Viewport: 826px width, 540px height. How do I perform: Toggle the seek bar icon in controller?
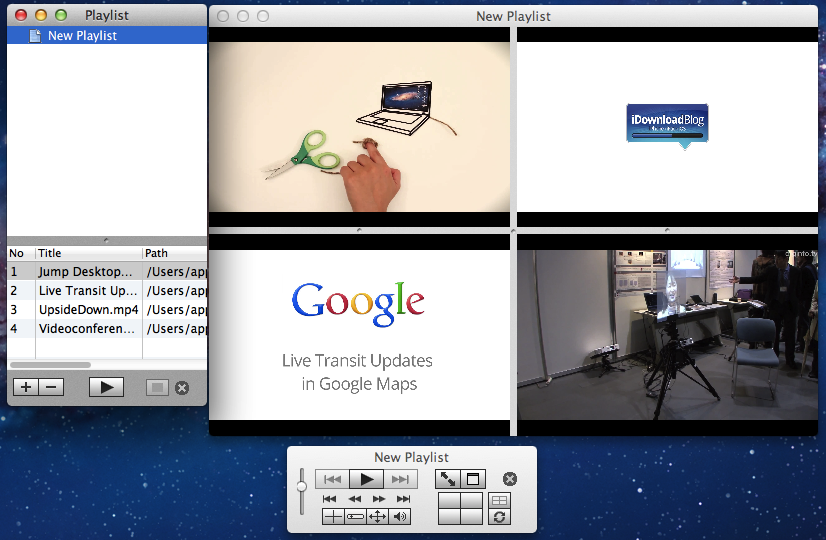pyautogui.click(x=355, y=516)
